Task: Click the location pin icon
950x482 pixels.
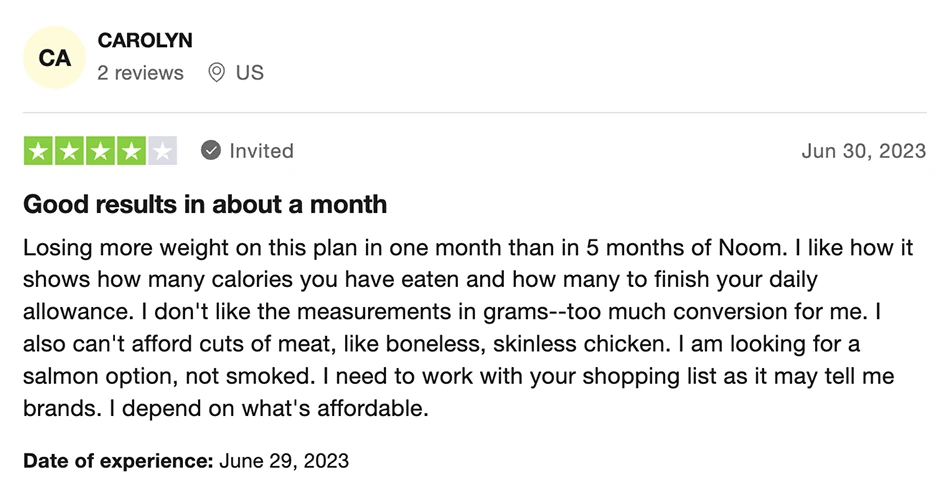Action: click(x=216, y=73)
